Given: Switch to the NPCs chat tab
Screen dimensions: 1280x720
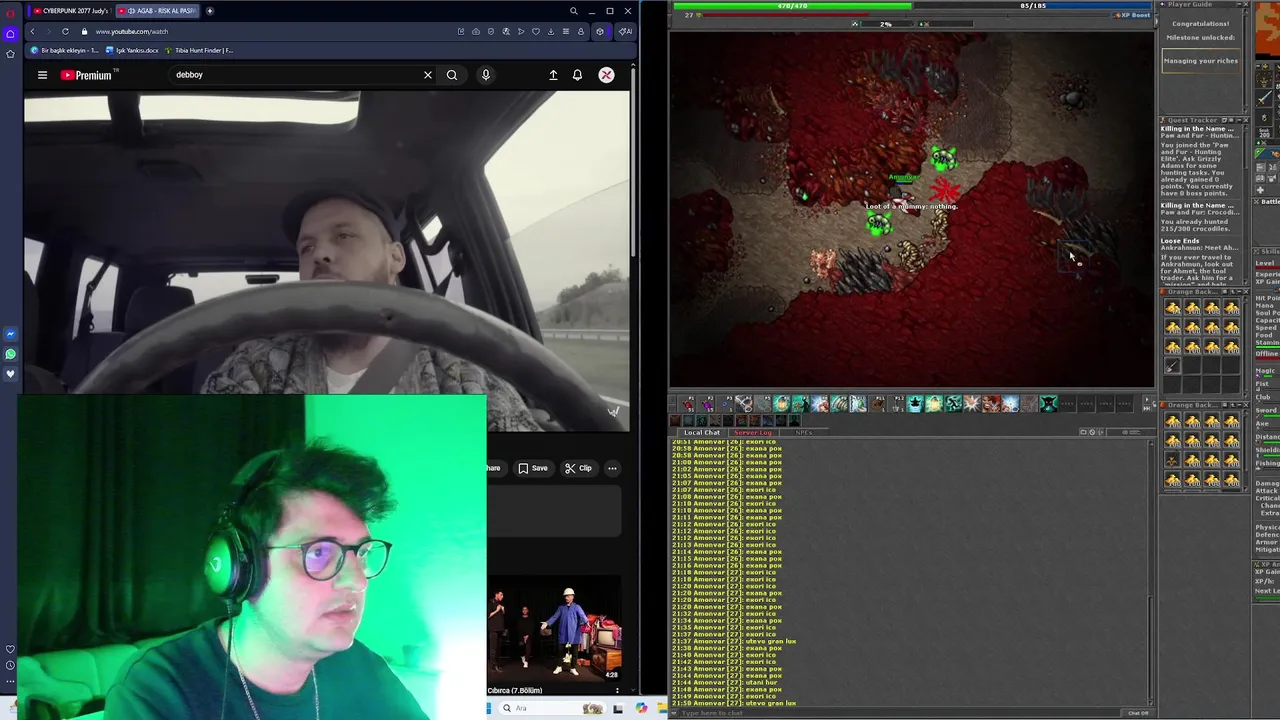Looking at the screenshot, I should click(x=803, y=432).
